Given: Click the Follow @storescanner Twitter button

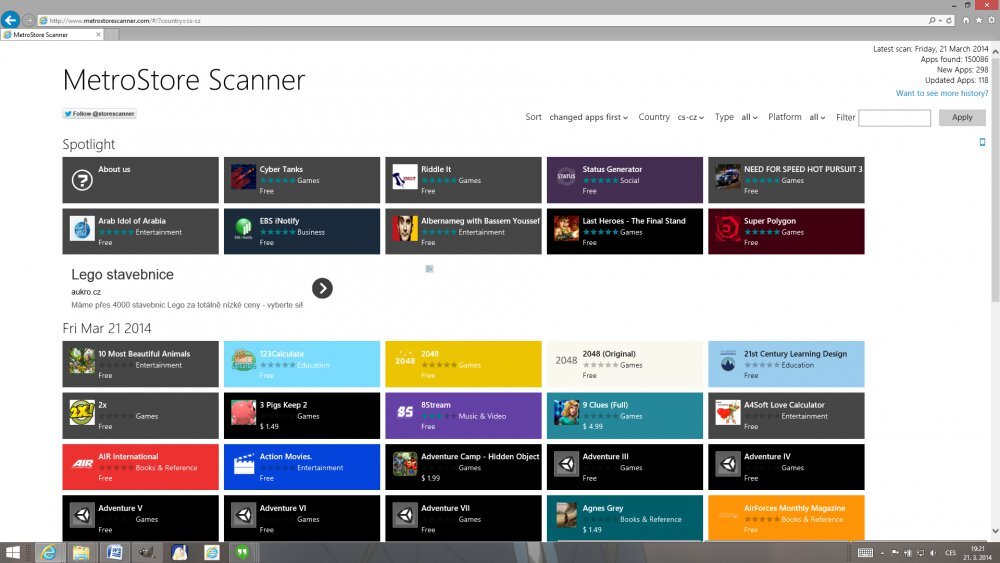Looking at the screenshot, I should pos(99,114).
